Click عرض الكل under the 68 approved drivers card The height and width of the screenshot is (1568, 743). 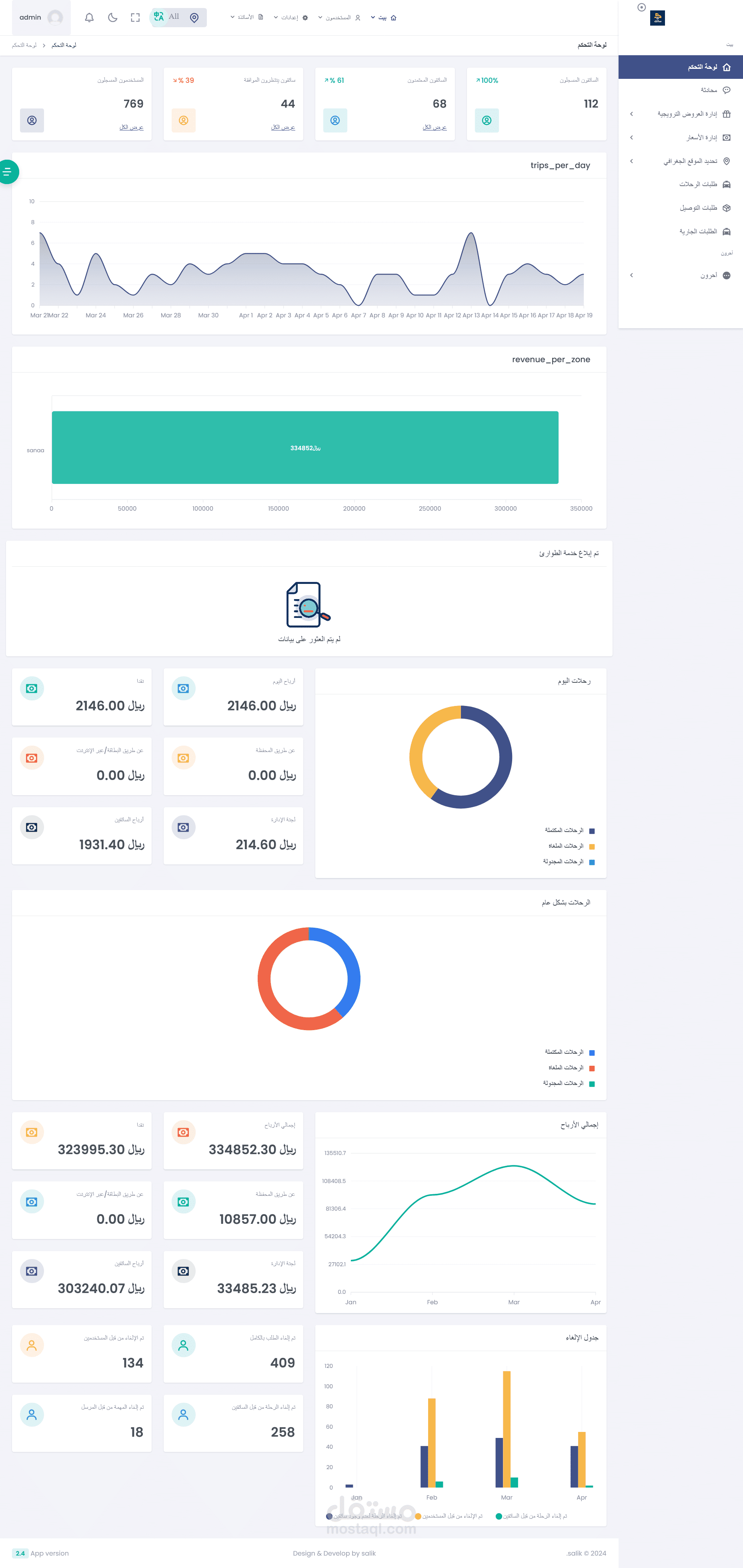pos(435,127)
